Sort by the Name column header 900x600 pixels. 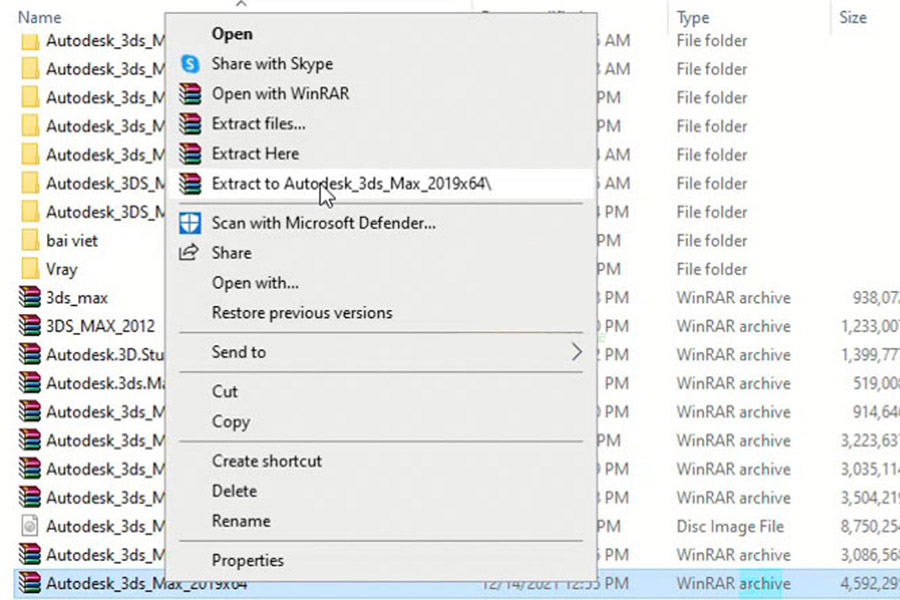(x=39, y=17)
